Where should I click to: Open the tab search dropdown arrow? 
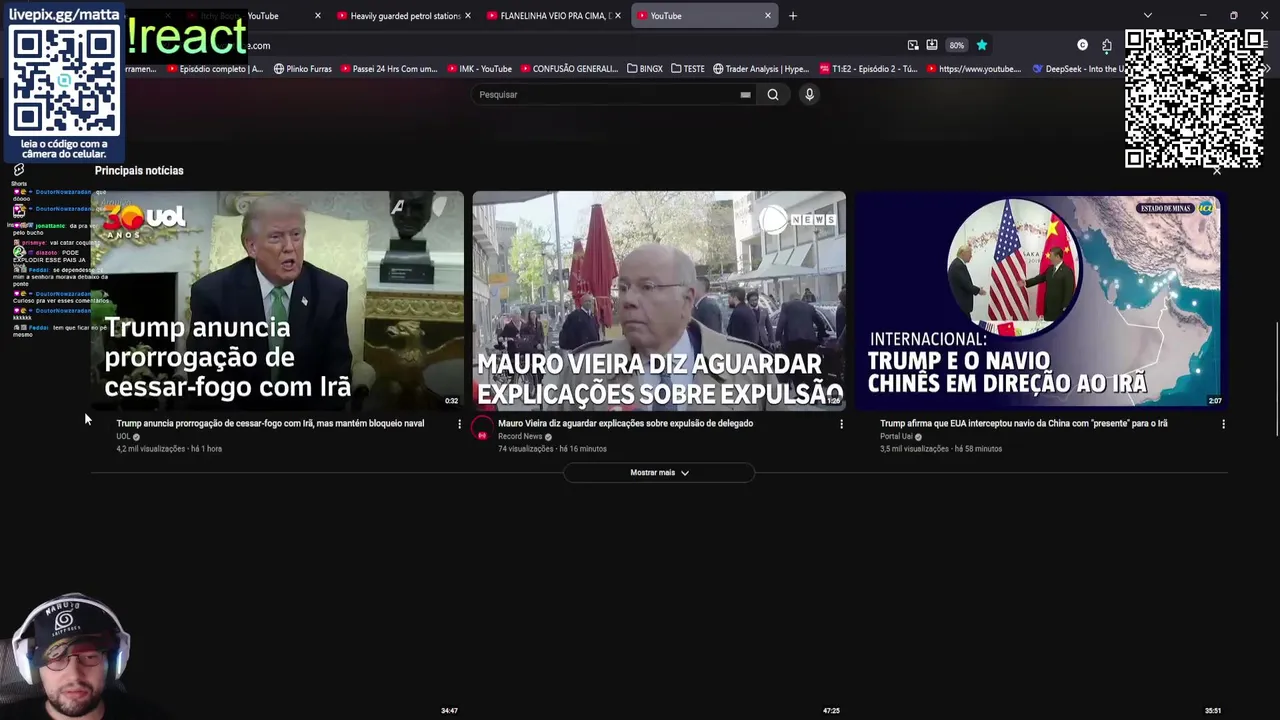(1148, 16)
